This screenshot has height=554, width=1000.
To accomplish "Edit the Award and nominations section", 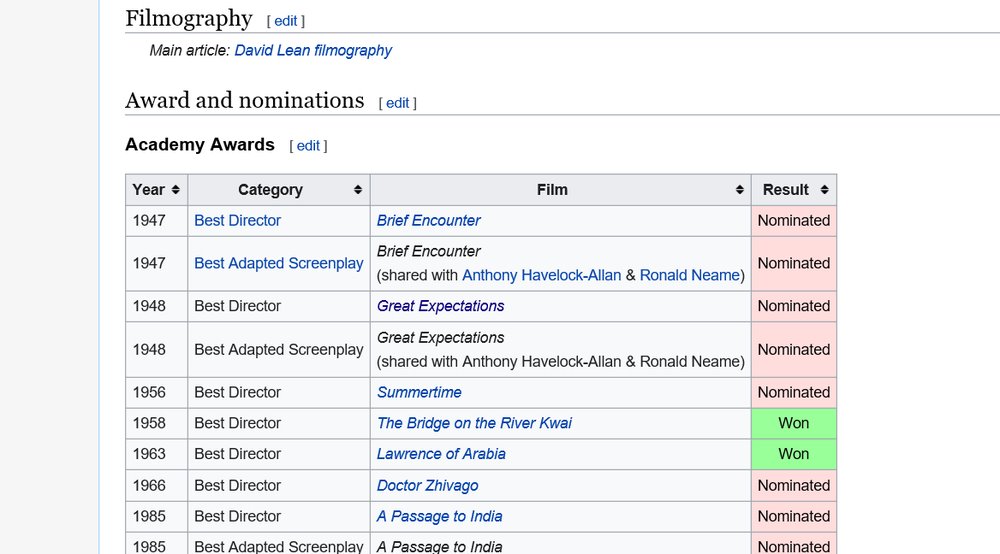I will 397,103.
